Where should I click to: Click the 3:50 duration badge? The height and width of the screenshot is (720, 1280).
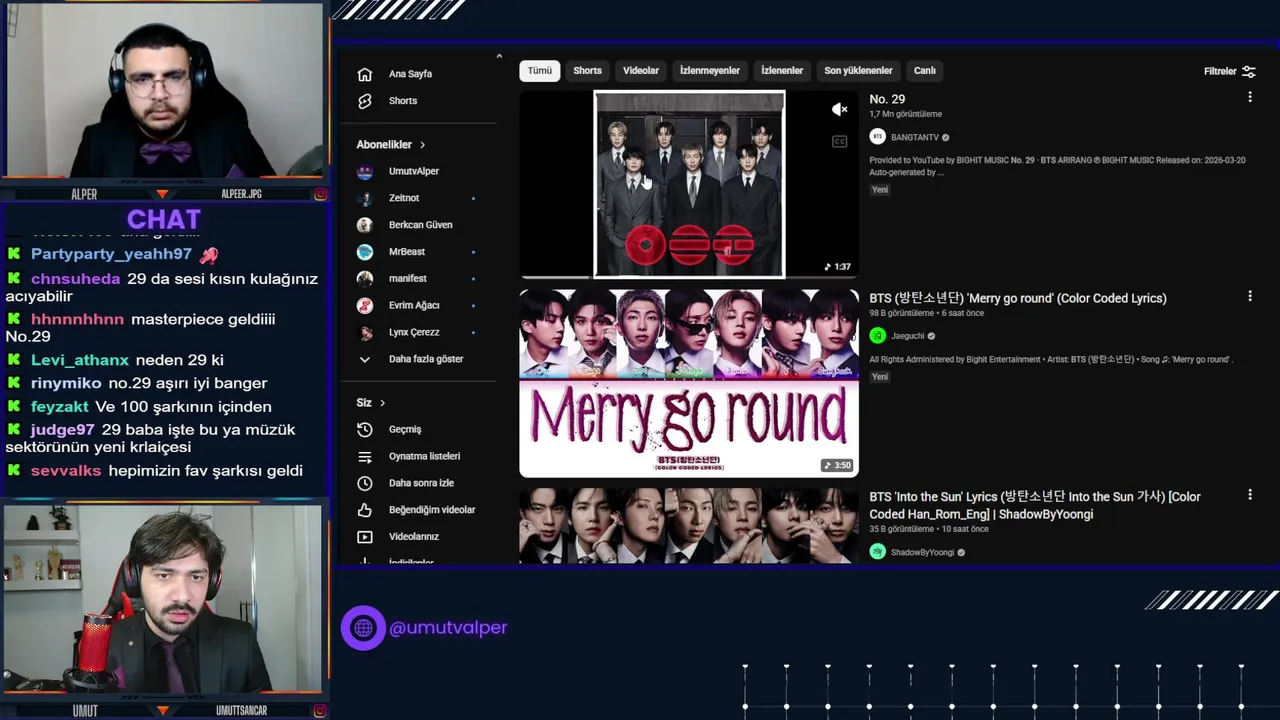point(837,465)
